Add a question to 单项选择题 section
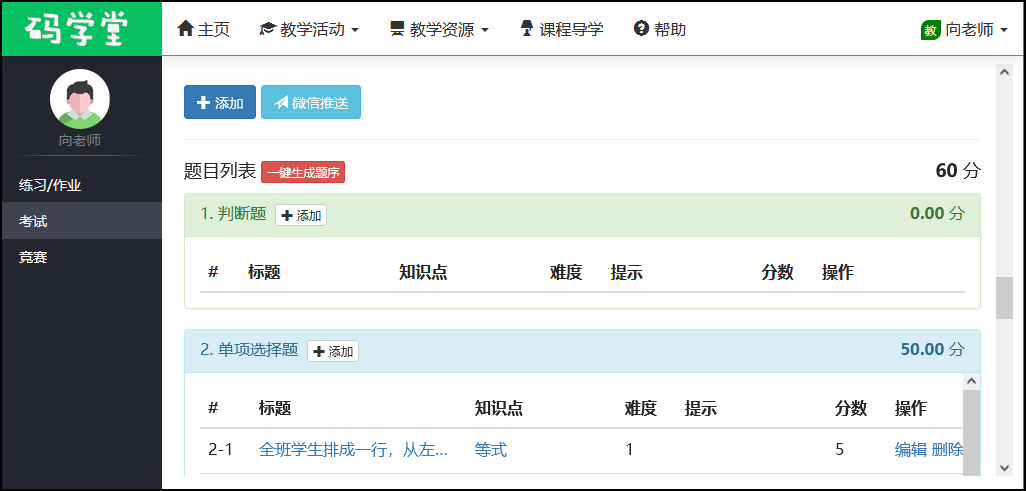Image resolution: width=1026 pixels, height=491 pixels. (333, 352)
